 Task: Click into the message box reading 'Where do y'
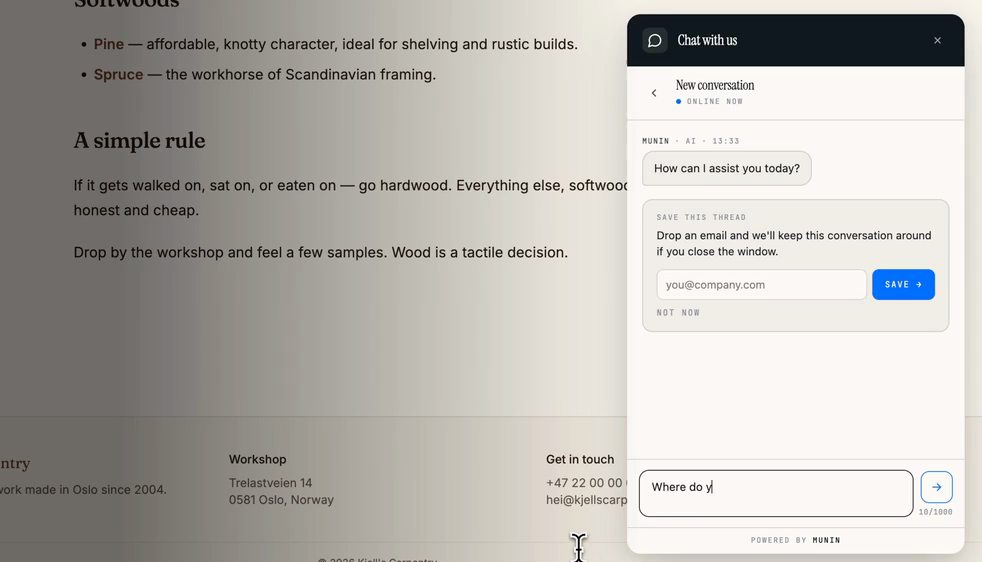tap(776, 493)
